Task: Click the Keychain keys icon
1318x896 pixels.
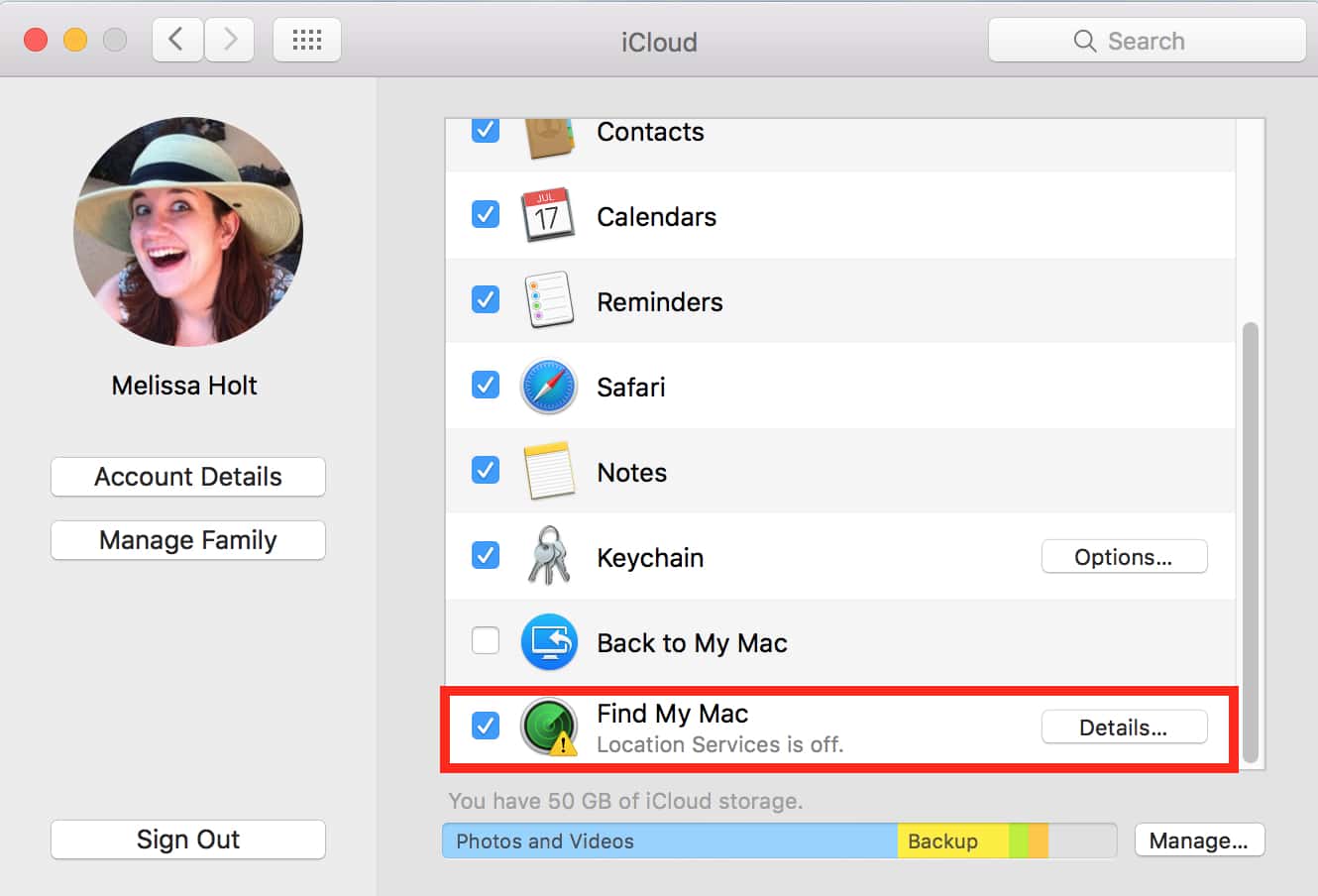Action: click(x=548, y=556)
